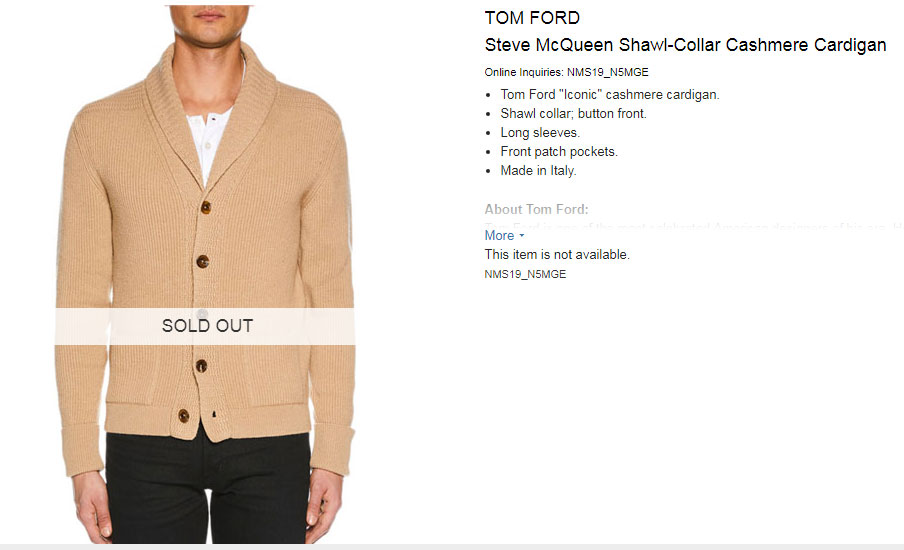Select the 'Made in Italy' bullet text
Screen dimensions: 904x550
tap(538, 171)
